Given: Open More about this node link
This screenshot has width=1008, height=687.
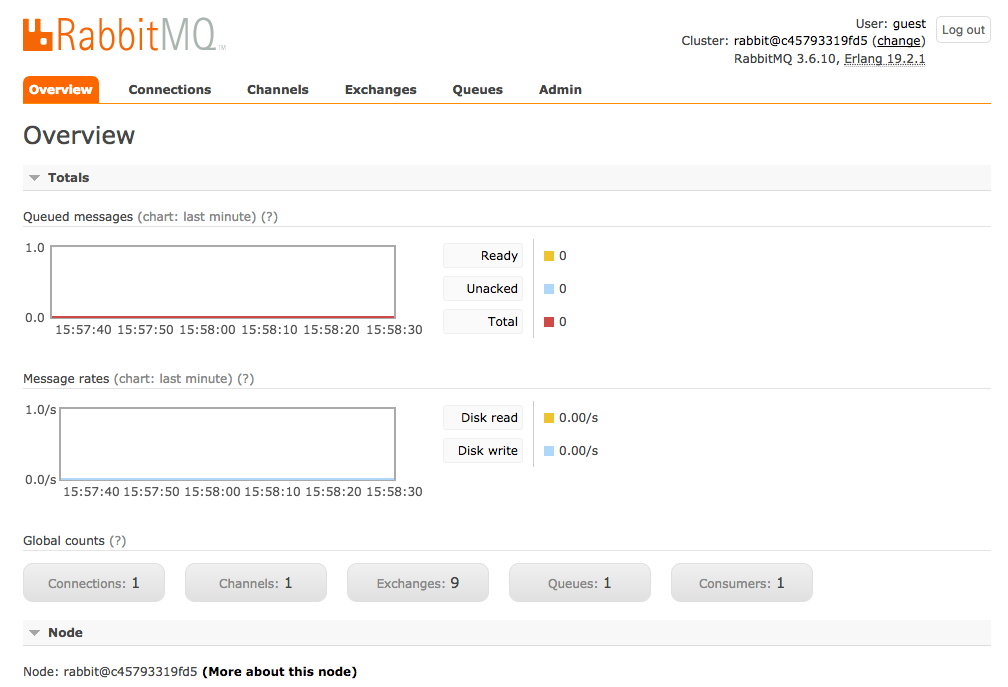Looking at the screenshot, I should (x=279, y=672).
